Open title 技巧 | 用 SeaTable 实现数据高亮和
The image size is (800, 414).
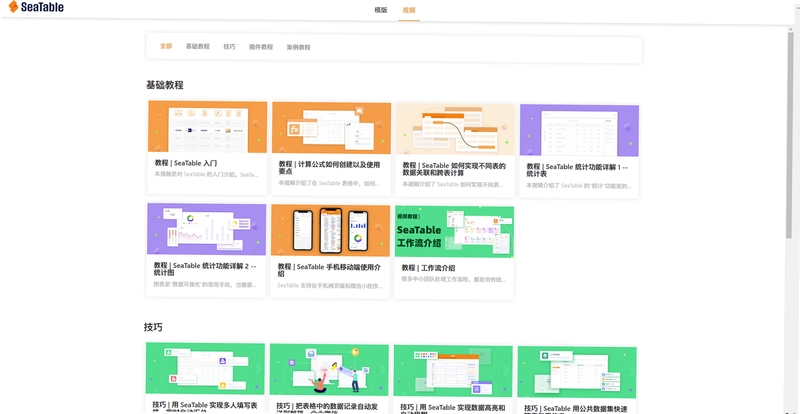[x=453, y=408]
